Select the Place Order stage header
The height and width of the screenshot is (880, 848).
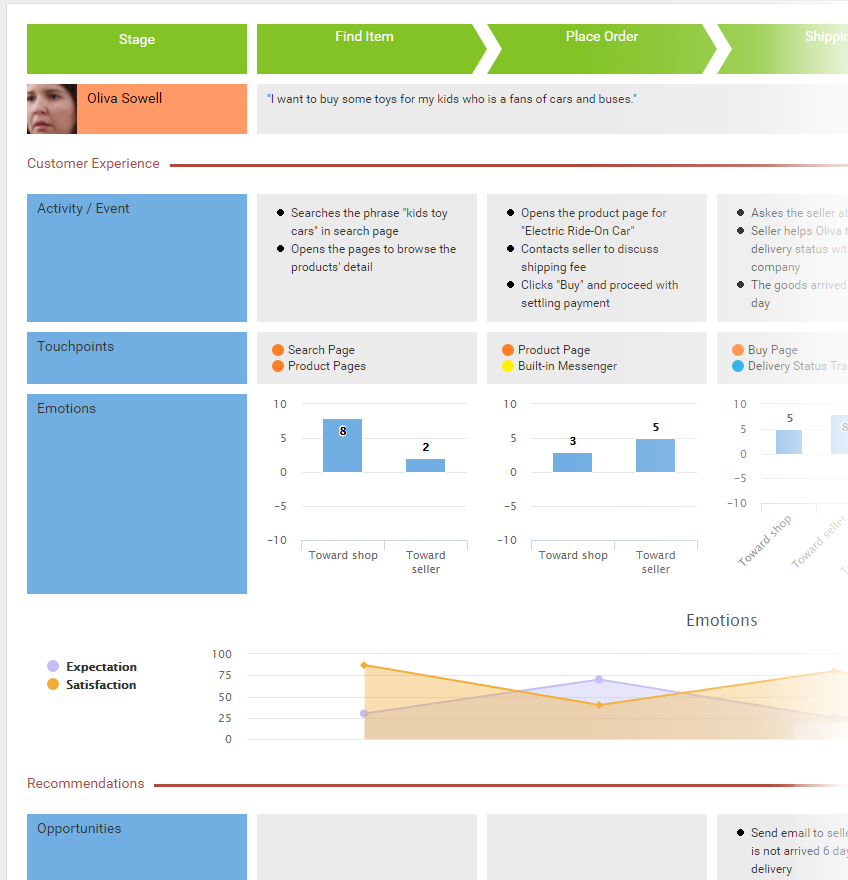(601, 37)
